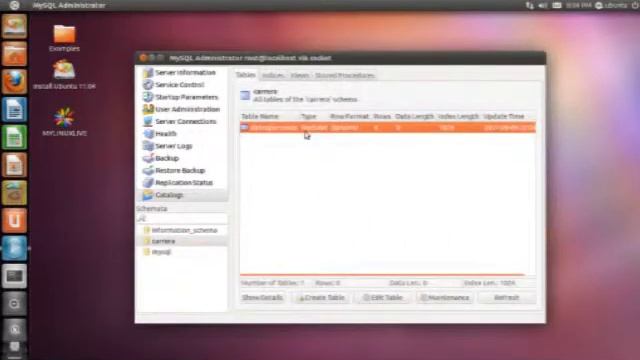This screenshot has width=640, height=360.
Task: Launch Install Ubuntu 11.04 desktop icon
Action: pyautogui.click(x=64, y=75)
